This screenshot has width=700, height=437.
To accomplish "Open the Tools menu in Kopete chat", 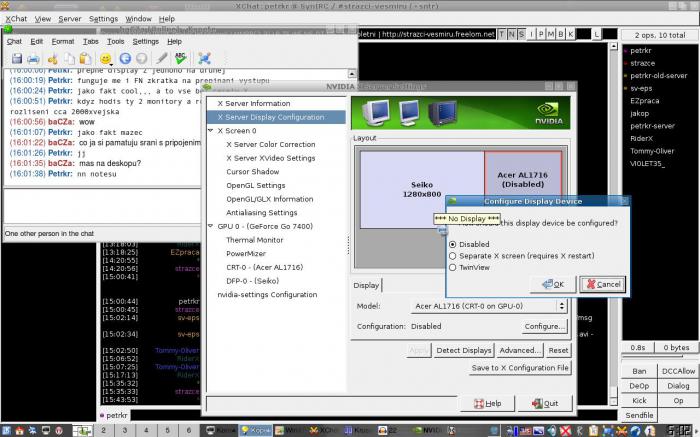I will point(116,41).
